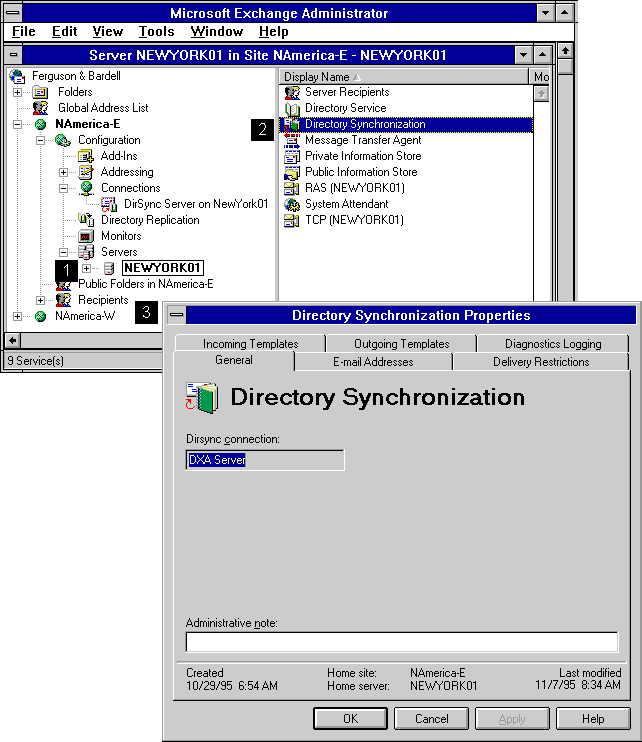Click the Add-Ins icon
The image size is (642, 742).
86,156
